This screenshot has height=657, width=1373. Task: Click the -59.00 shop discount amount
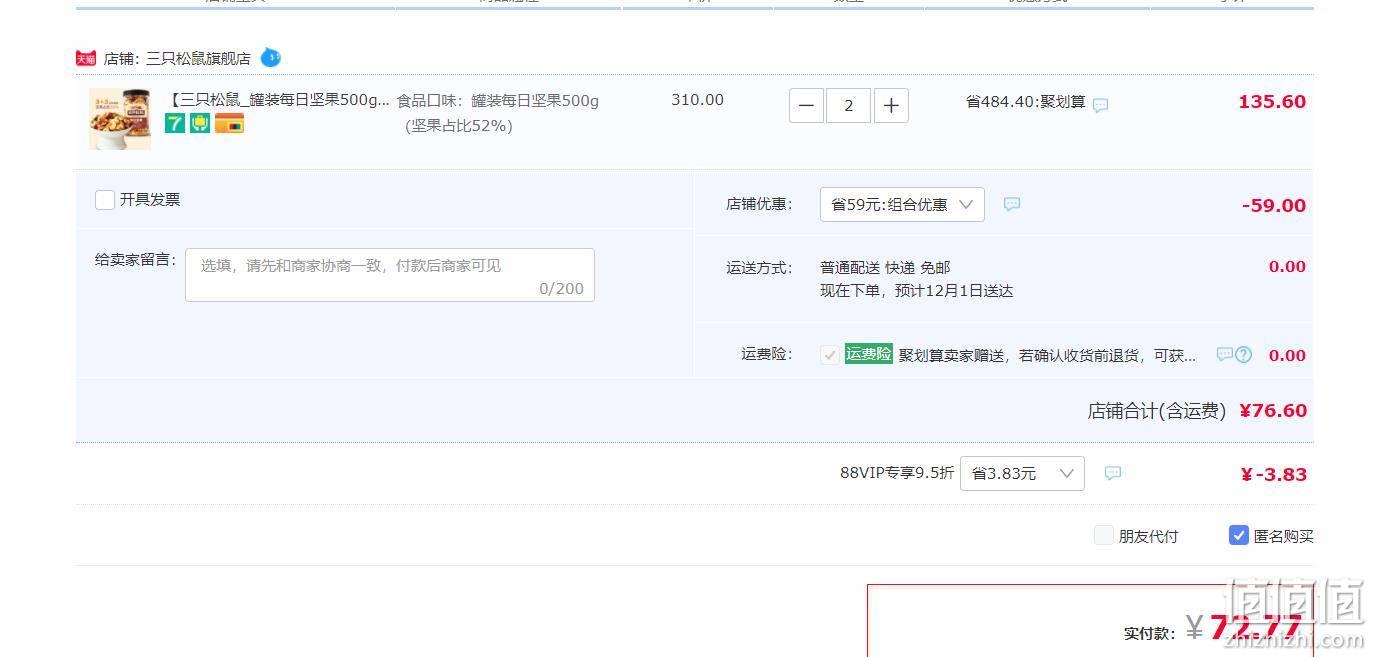(x=1274, y=205)
